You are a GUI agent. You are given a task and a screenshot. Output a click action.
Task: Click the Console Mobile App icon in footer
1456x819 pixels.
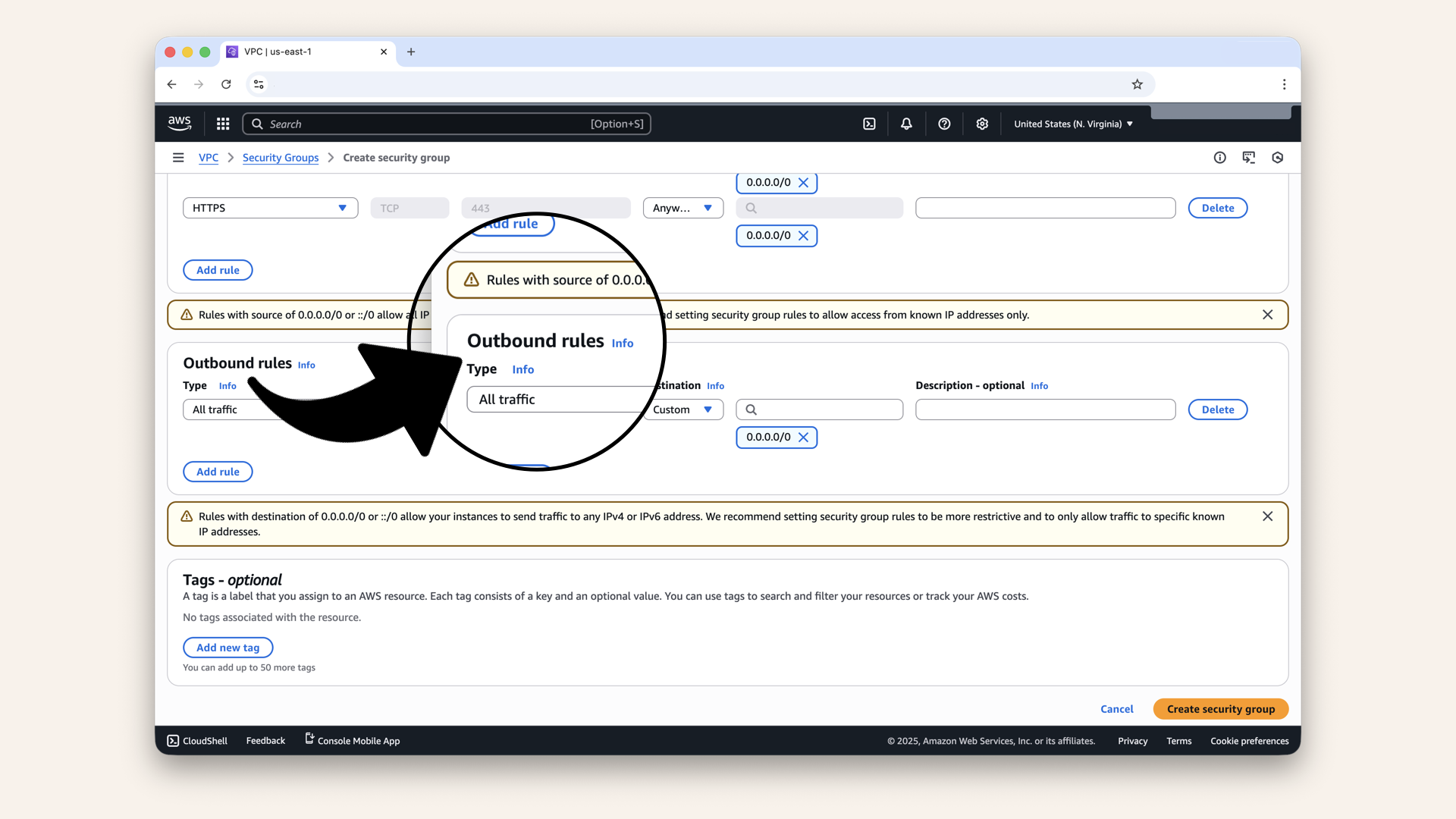308,739
